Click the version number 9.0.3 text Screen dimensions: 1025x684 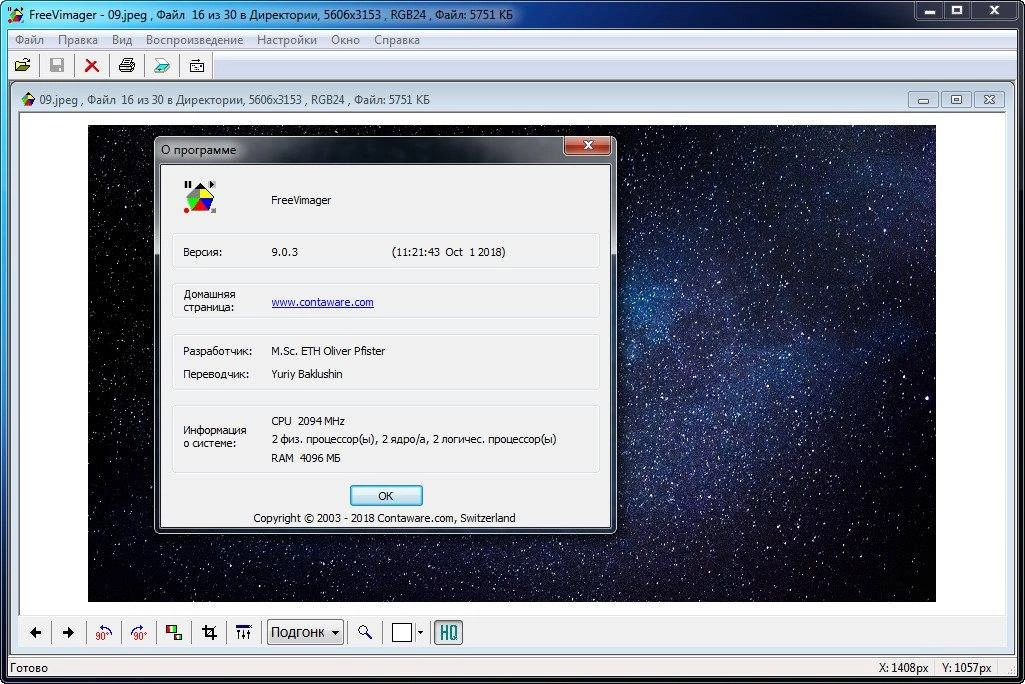coord(284,252)
